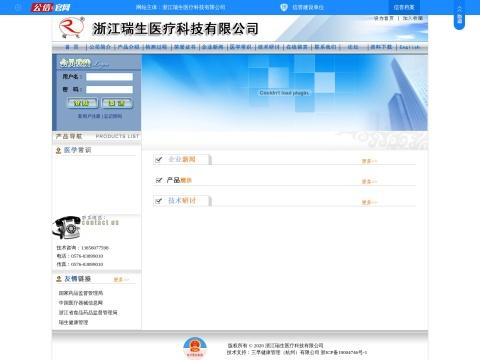Click 更多 link in 技术研讨 row

(x=369, y=203)
